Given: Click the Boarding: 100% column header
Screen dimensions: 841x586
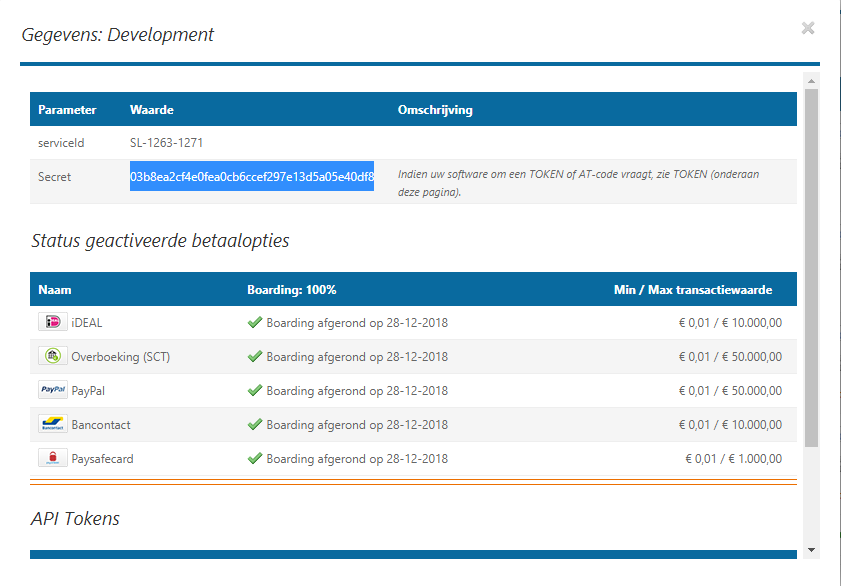Looking at the screenshot, I should [291, 290].
